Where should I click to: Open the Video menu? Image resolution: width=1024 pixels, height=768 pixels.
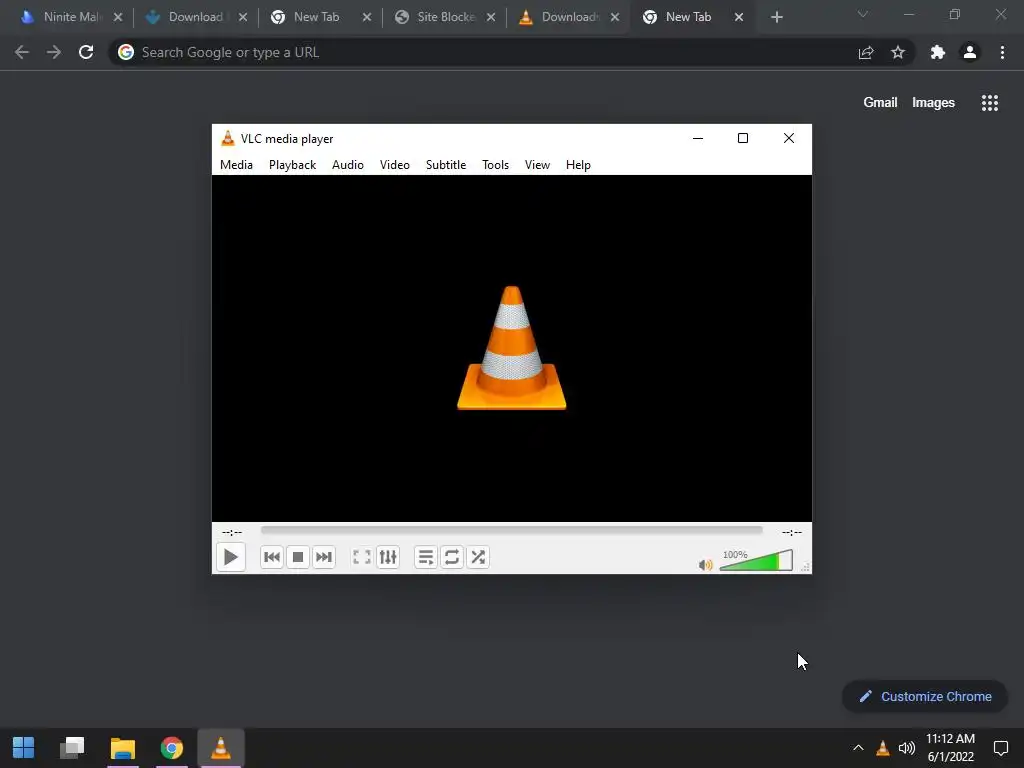tap(394, 165)
